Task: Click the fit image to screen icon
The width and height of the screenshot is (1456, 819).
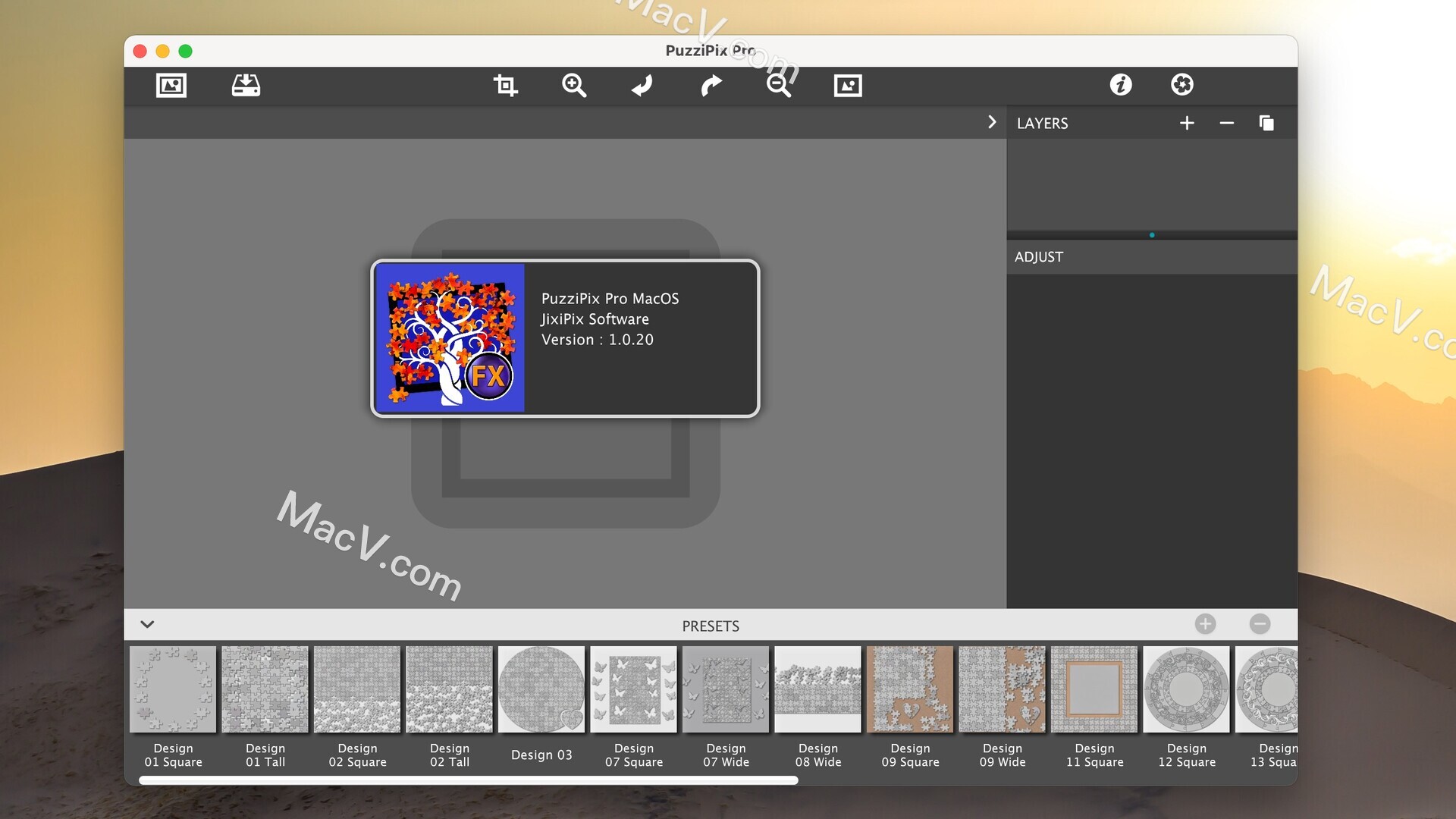Action: [x=848, y=85]
